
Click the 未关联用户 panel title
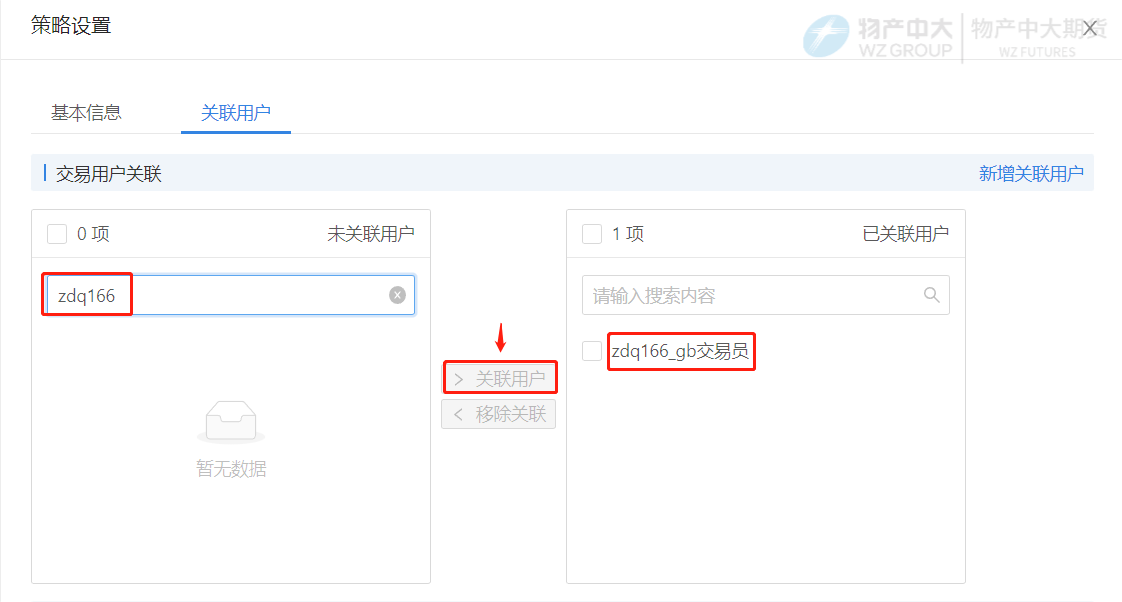pos(370,234)
